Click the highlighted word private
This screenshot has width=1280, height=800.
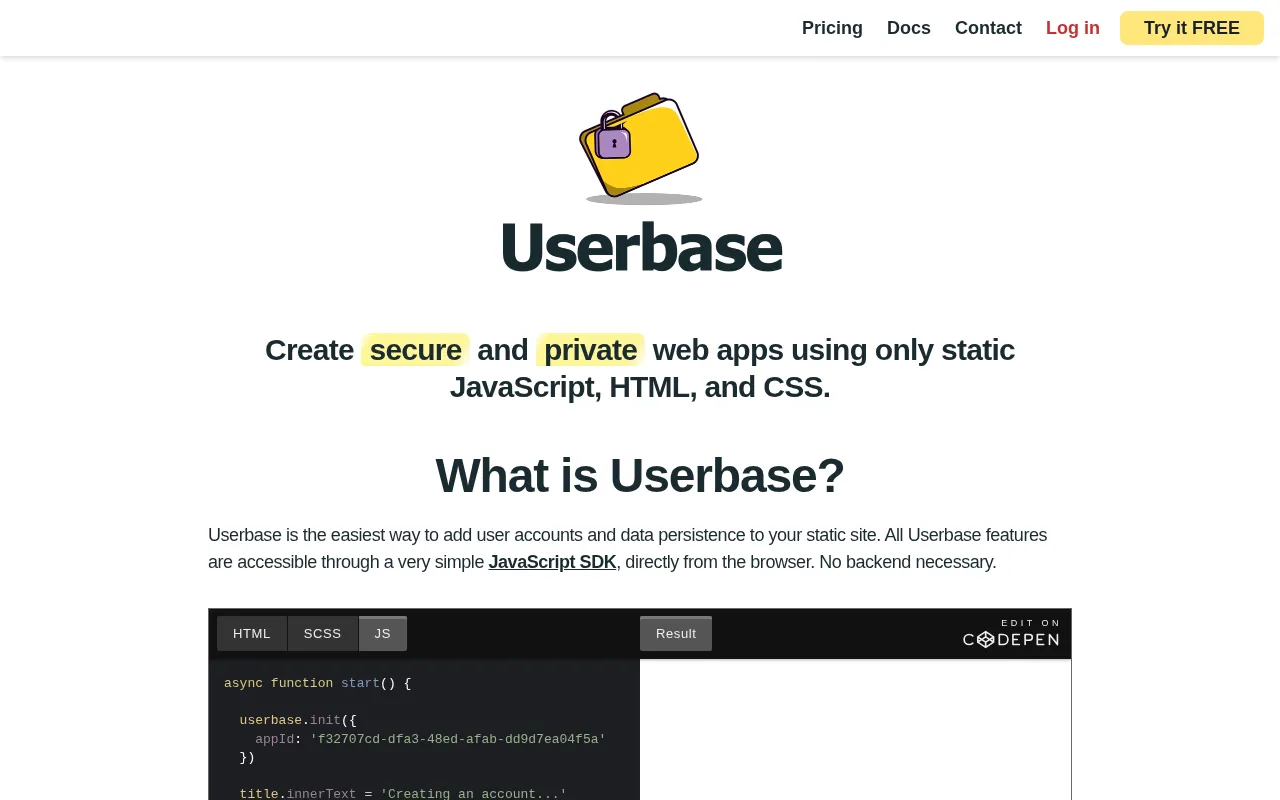[590, 350]
